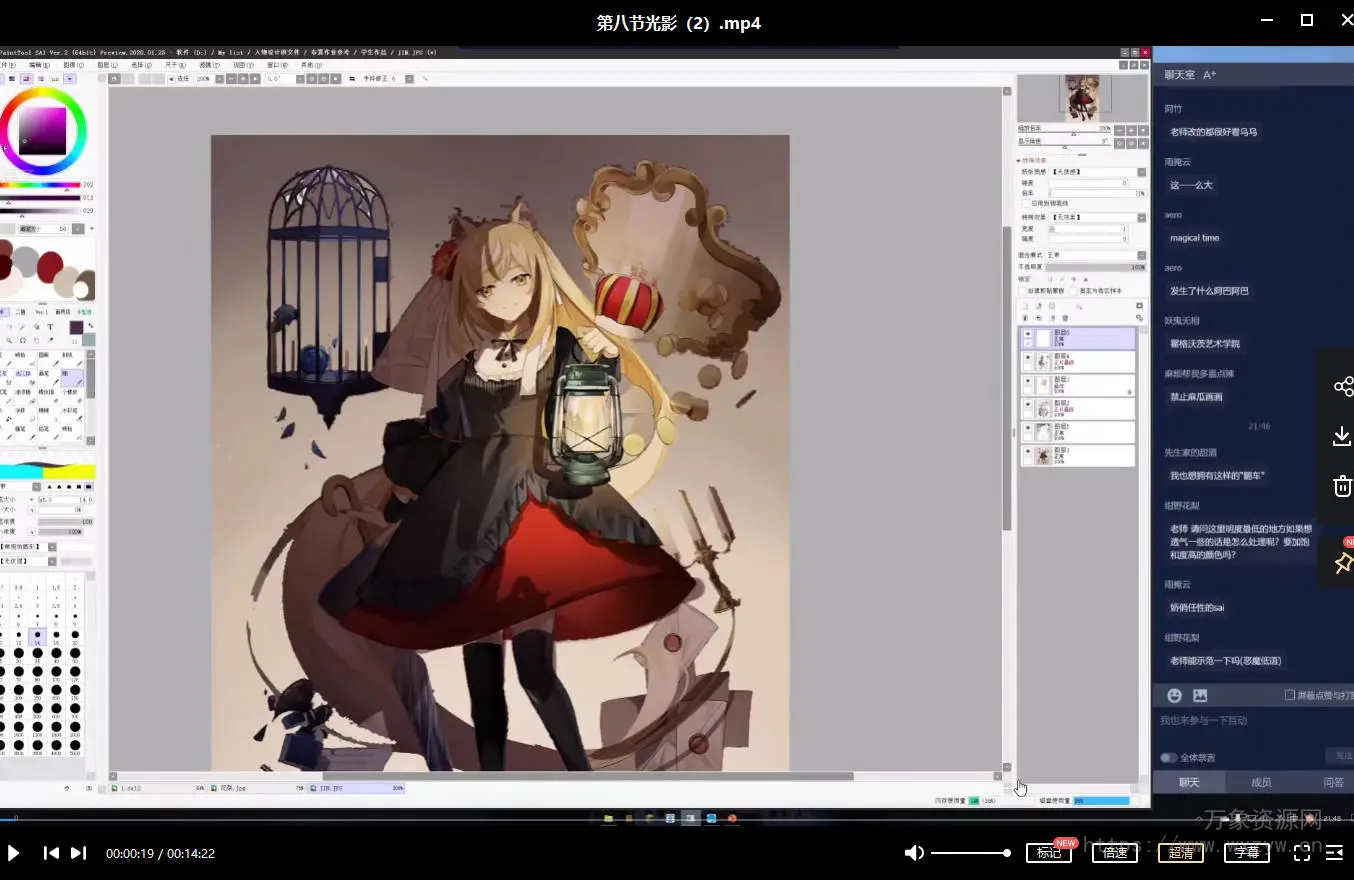The height and width of the screenshot is (880, 1354).
Task: Switch to the 成员 tab
Action: tap(1261, 782)
